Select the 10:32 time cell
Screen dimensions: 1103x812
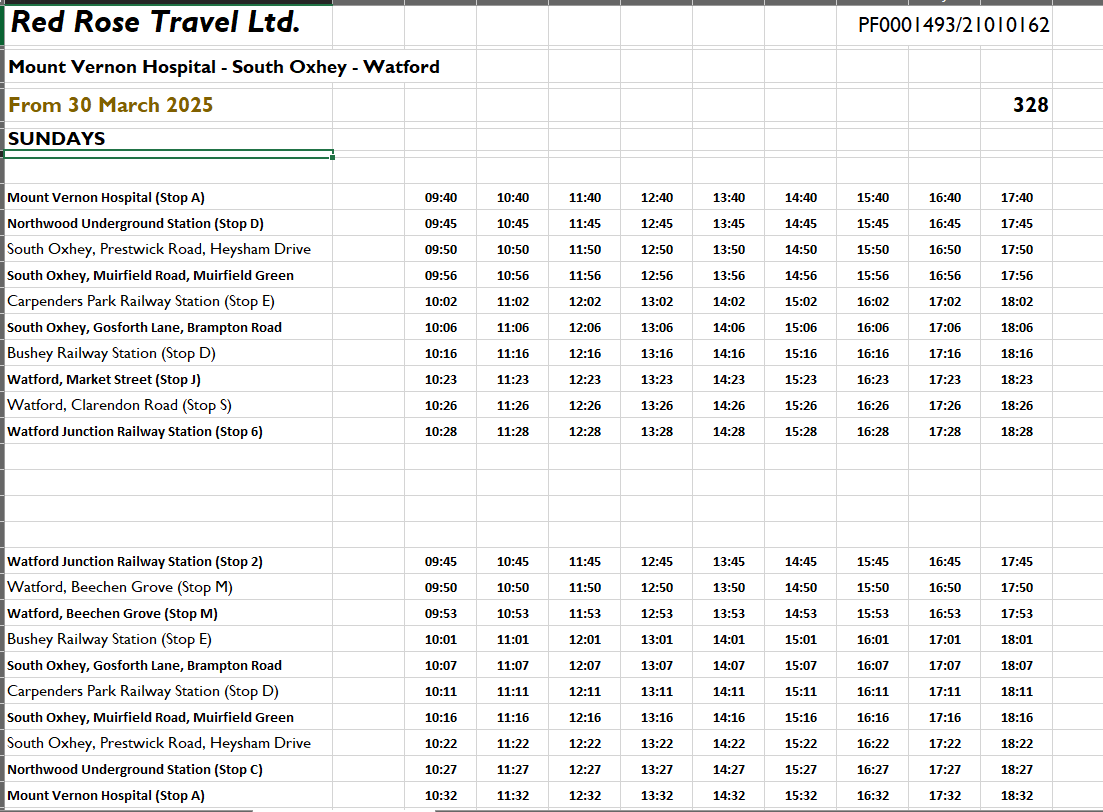point(441,796)
